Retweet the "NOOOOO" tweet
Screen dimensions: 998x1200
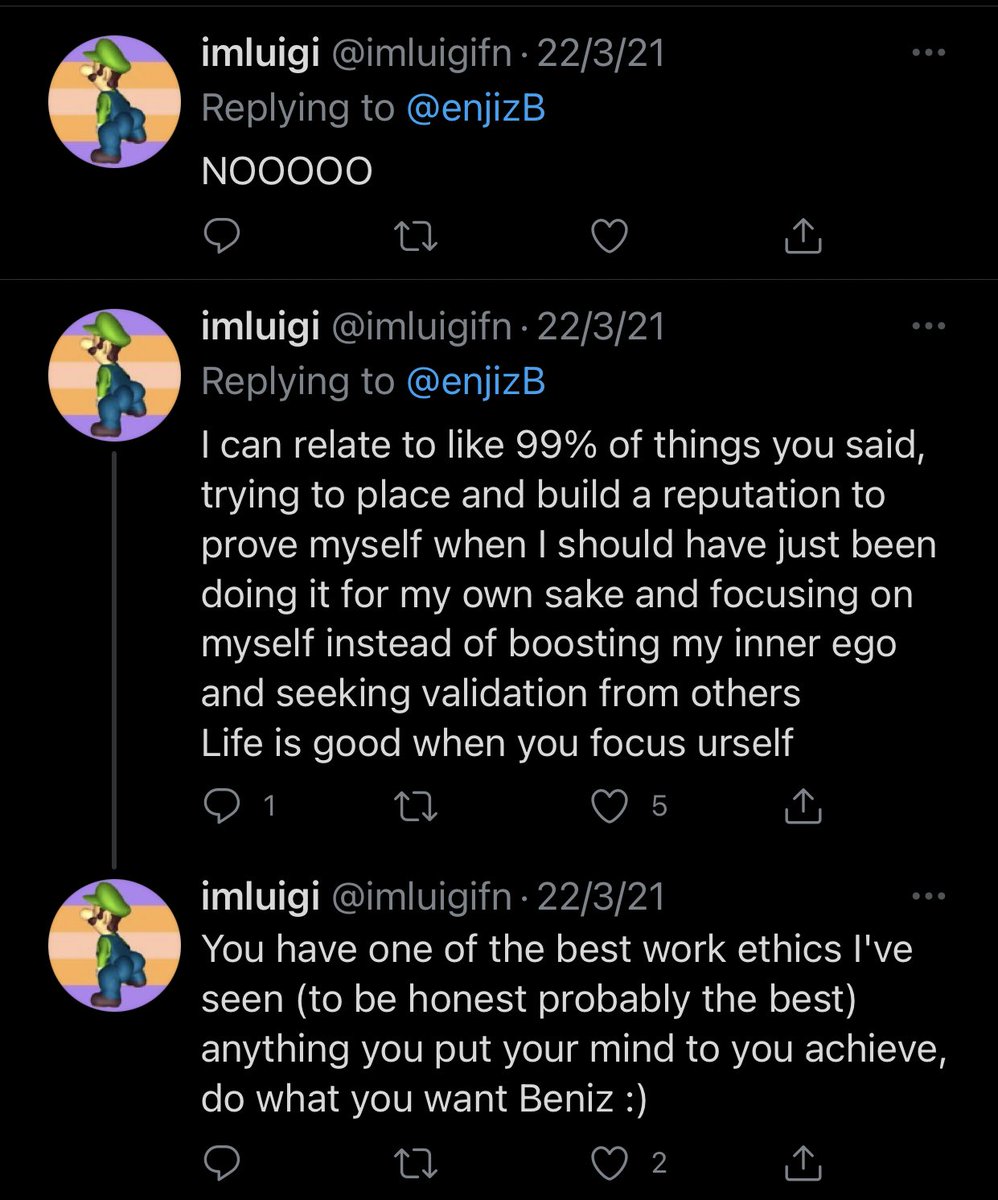[x=412, y=236]
